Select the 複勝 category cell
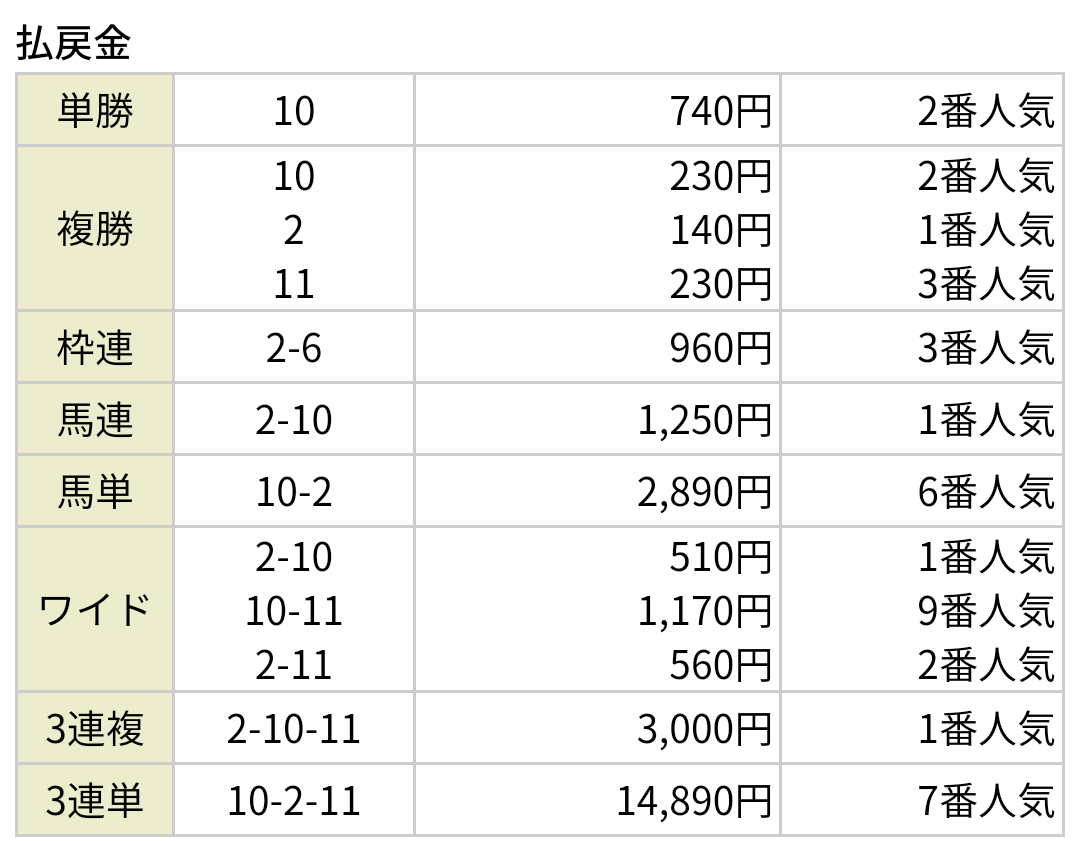 click(95, 229)
